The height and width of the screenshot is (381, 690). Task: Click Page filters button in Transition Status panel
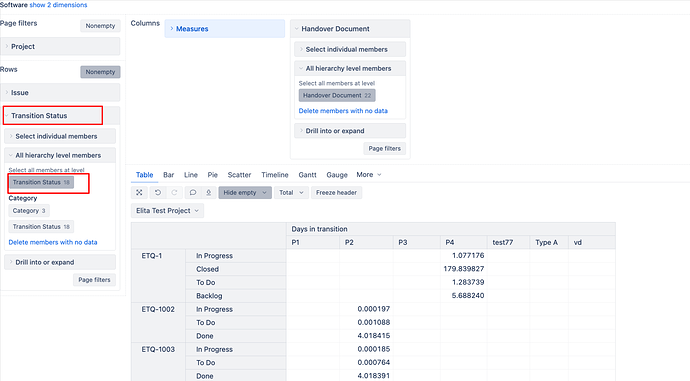pyautogui.click(x=94, y=280)
